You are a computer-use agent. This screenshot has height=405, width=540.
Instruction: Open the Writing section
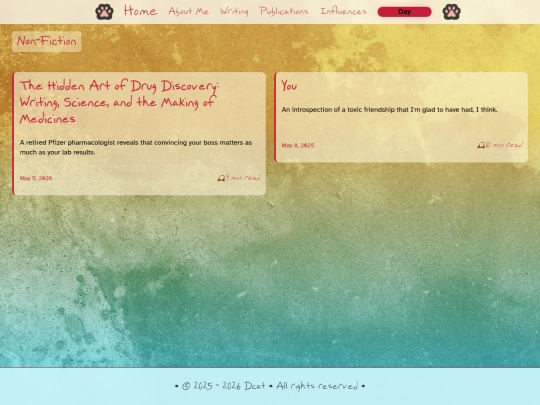pyautogui.click(x=234, y=11)
